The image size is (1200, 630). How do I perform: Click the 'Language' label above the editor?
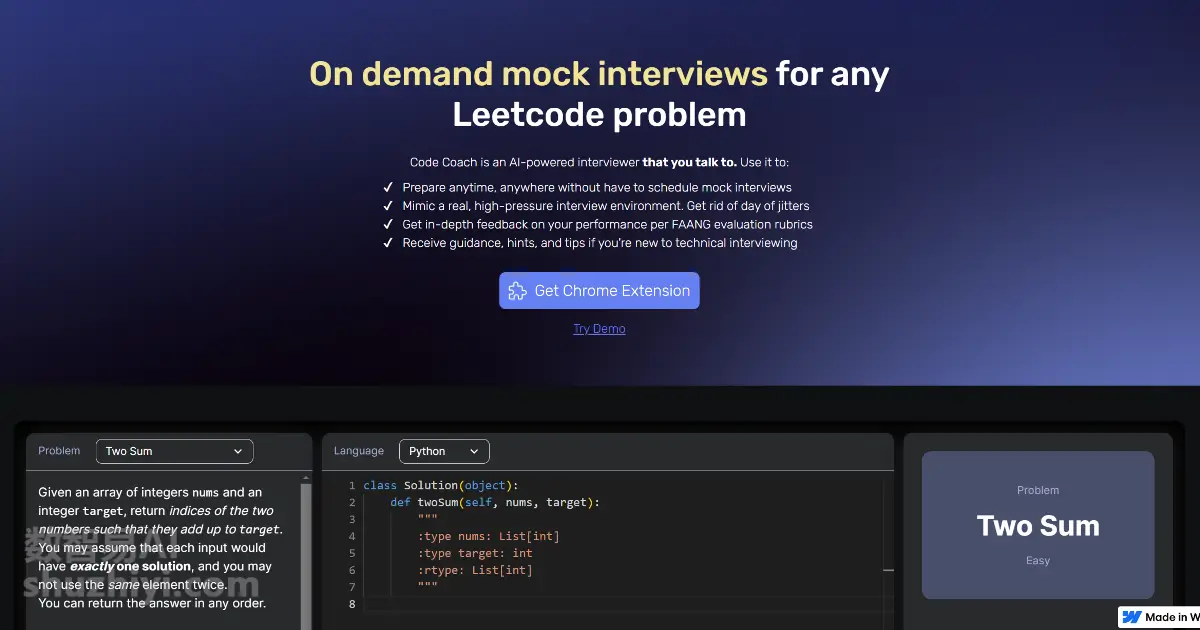pos(359,451)
